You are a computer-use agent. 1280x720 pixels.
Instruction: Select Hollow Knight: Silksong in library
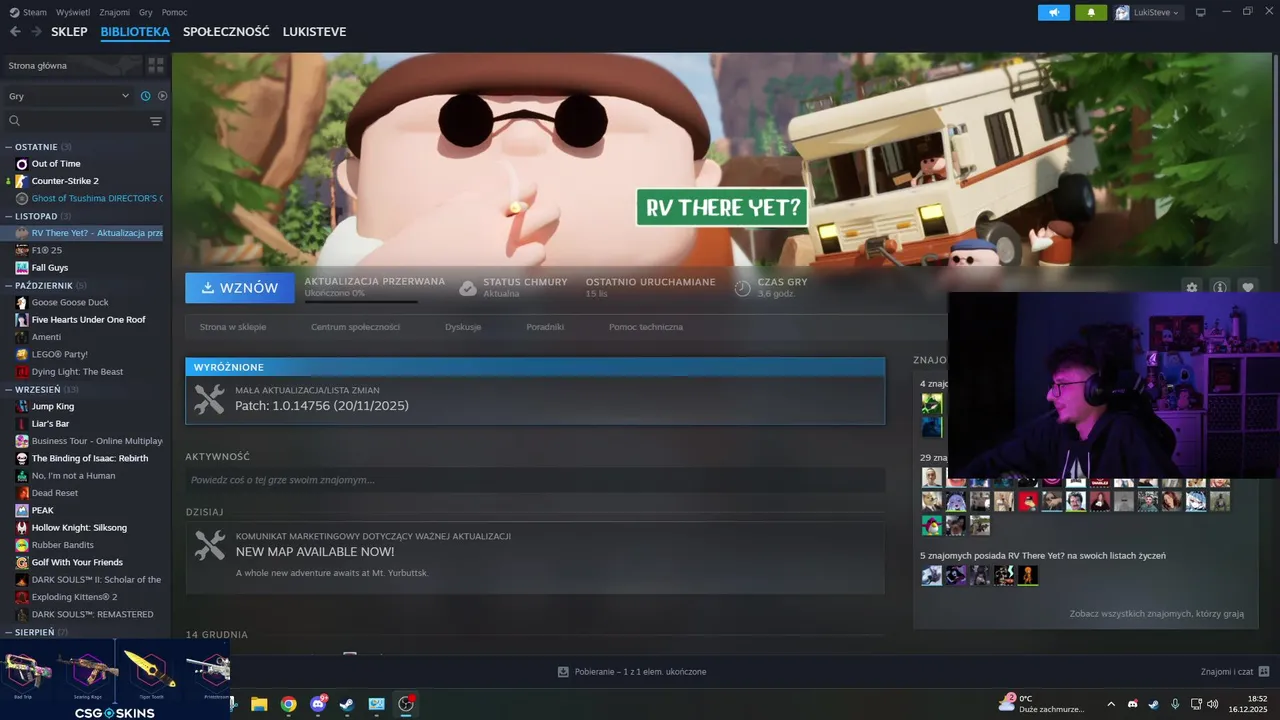79,528
